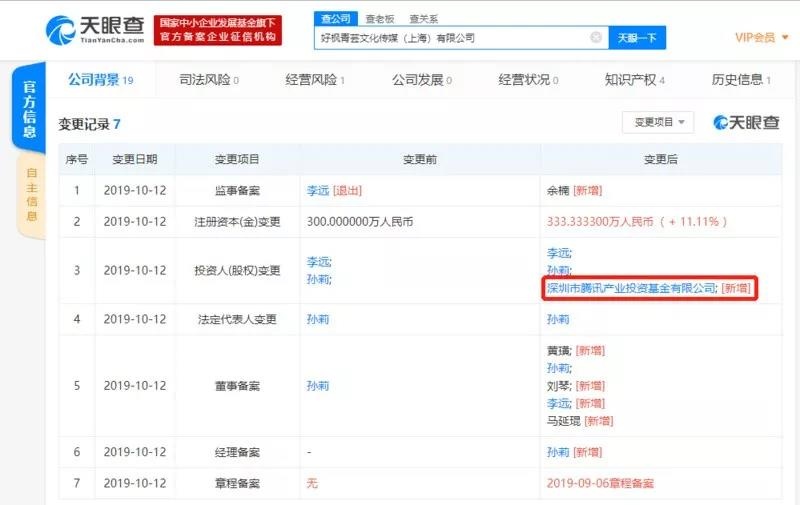
Task: Open 马延琨 link in directors row
Action: coord(564,421)
